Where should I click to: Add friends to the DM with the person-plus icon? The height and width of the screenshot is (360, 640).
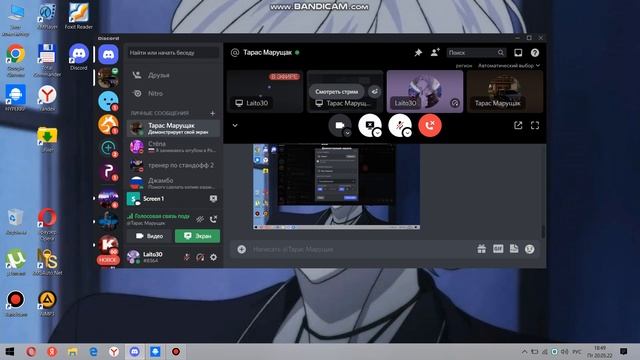pos(435,52)
